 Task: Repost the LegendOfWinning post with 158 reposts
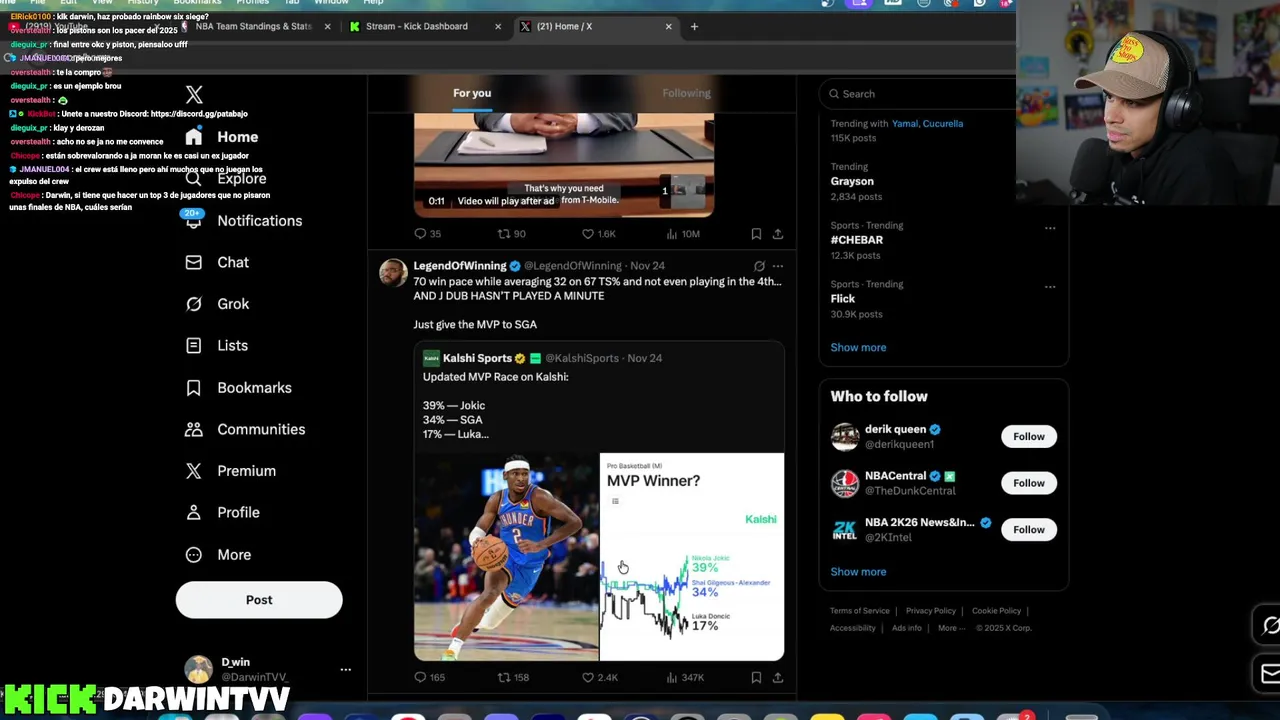(513, 678)
